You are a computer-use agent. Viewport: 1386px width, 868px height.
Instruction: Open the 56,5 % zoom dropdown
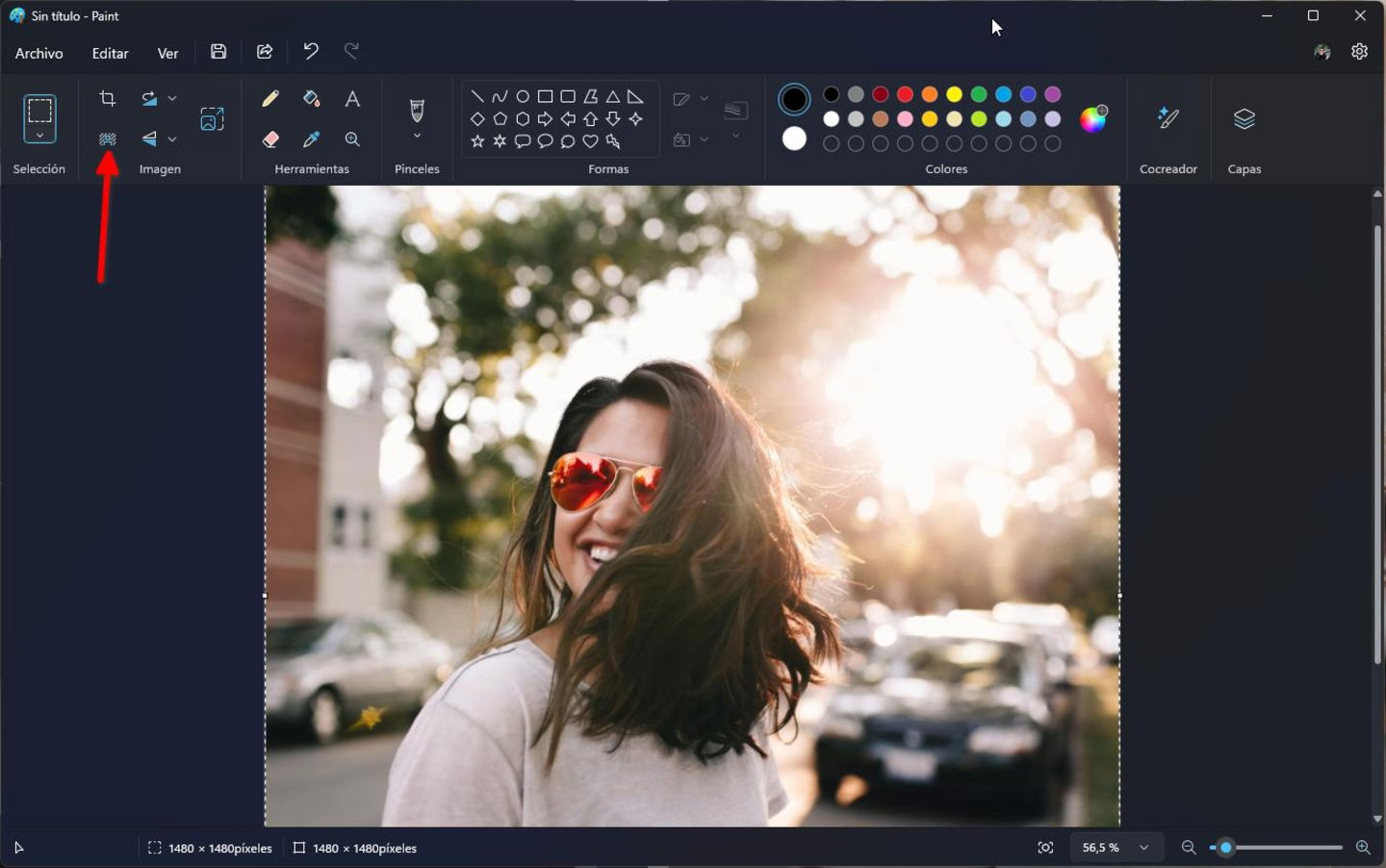[x=1116, y=848]
